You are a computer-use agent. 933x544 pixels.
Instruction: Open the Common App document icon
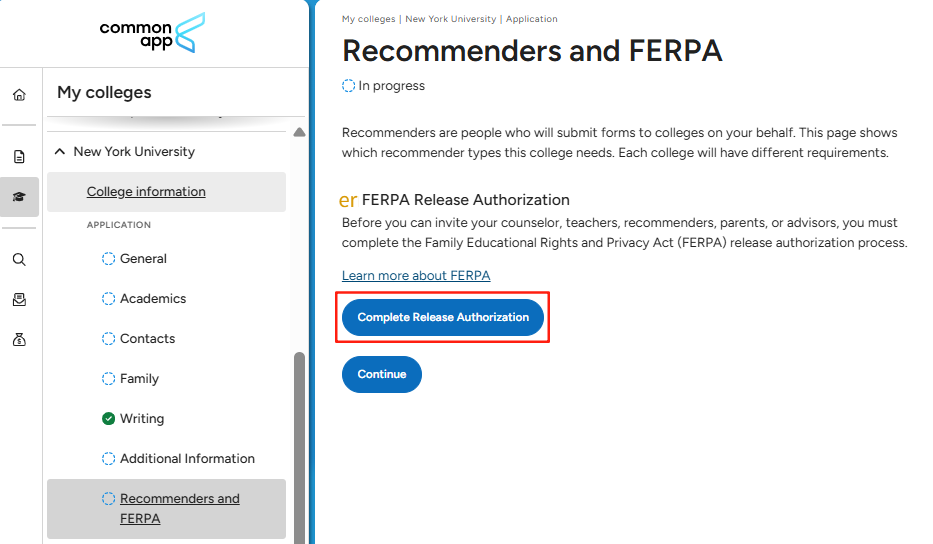pyautogui.click(x=19, y=156)
